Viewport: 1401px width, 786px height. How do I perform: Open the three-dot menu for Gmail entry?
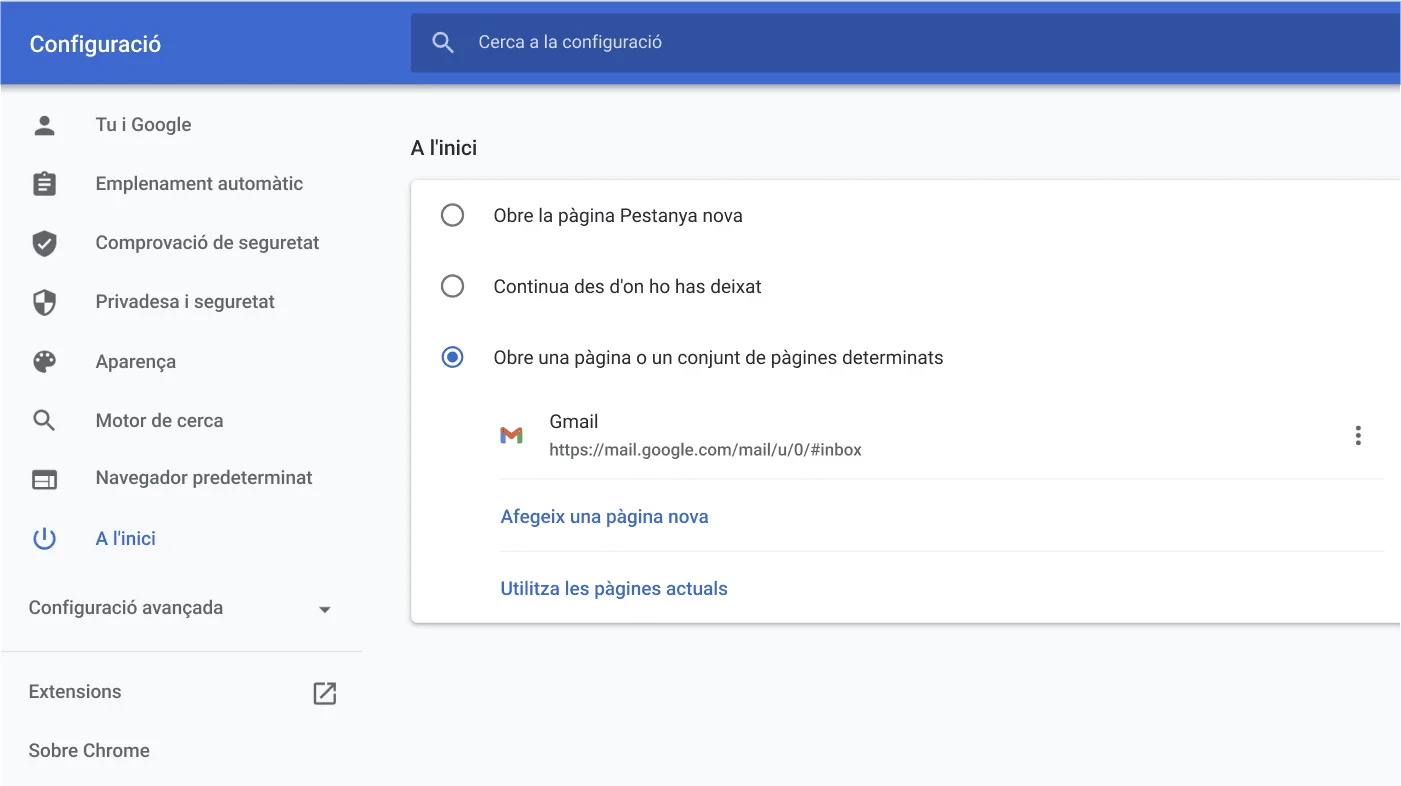[x=1358, y=435]
